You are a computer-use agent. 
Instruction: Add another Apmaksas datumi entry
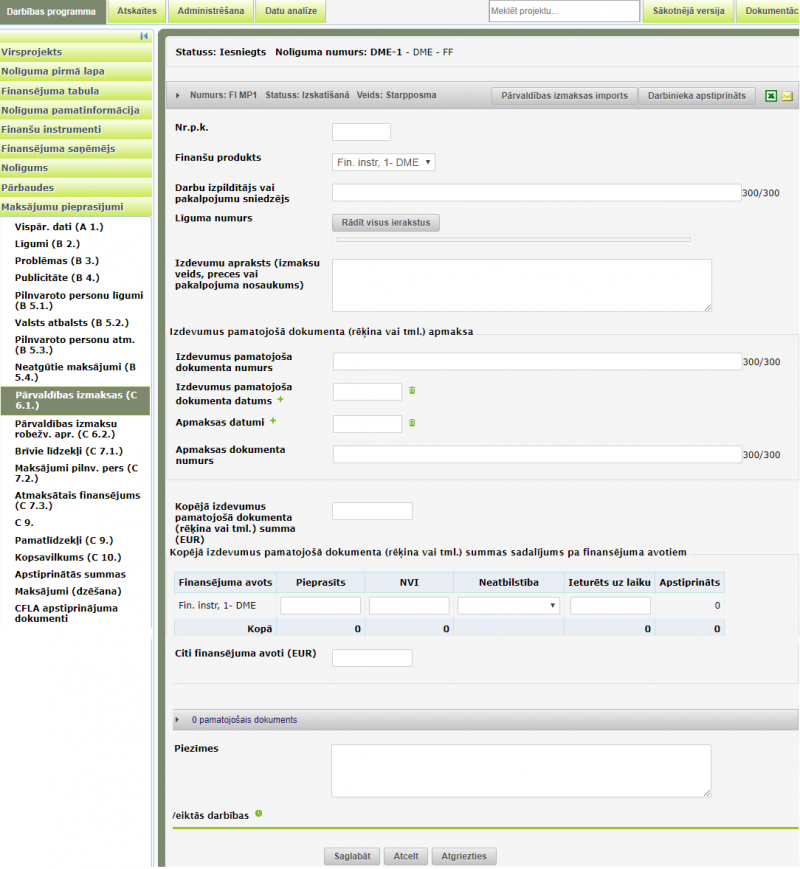coord(273,422)
